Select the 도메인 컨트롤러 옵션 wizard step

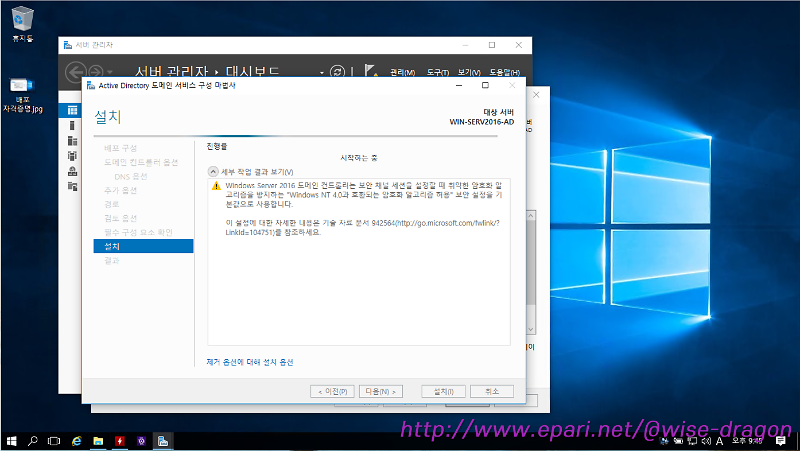pos(141,162)
